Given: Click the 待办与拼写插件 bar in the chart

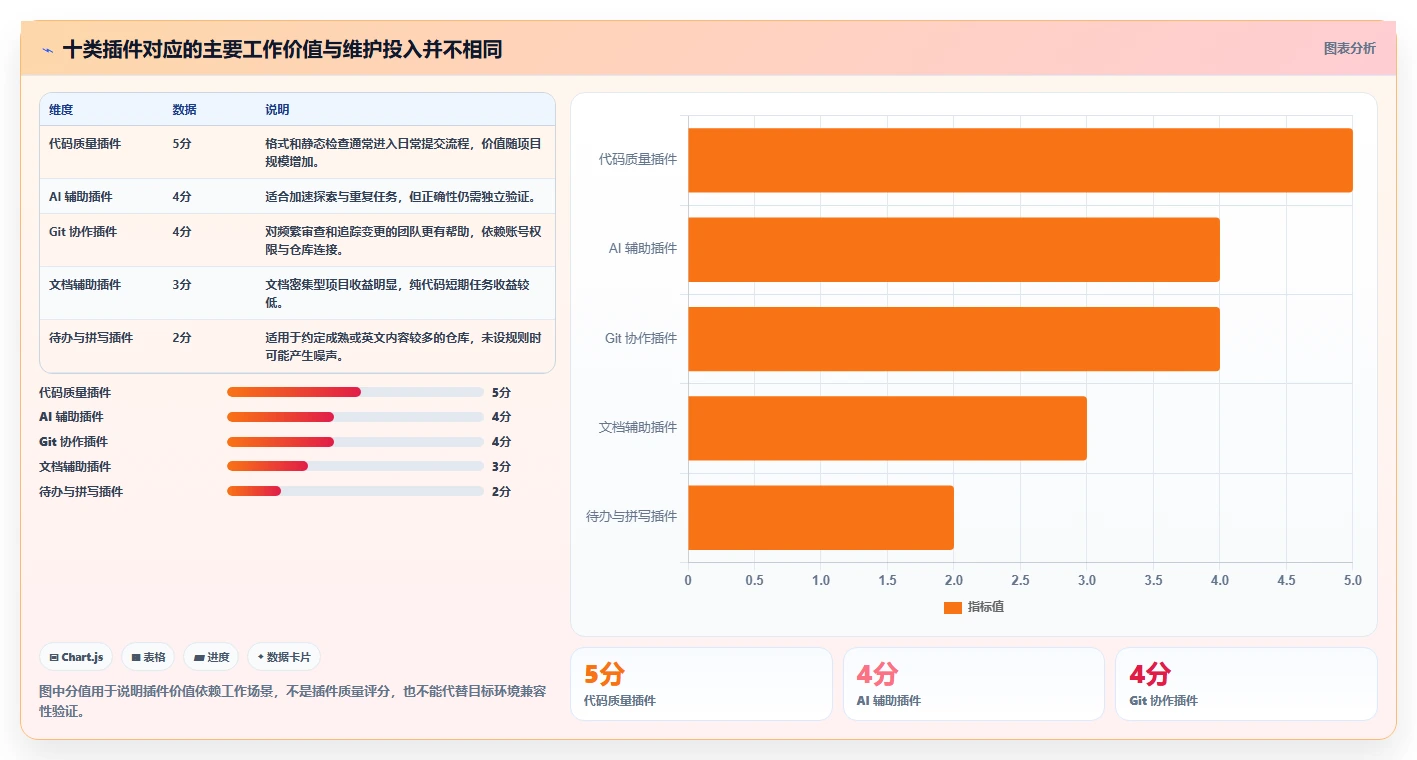Looking at the screenshot, I should point(821,517).
